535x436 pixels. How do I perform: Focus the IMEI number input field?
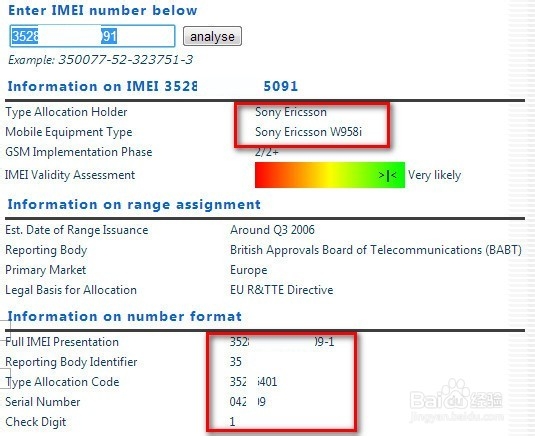pos(92,36)
